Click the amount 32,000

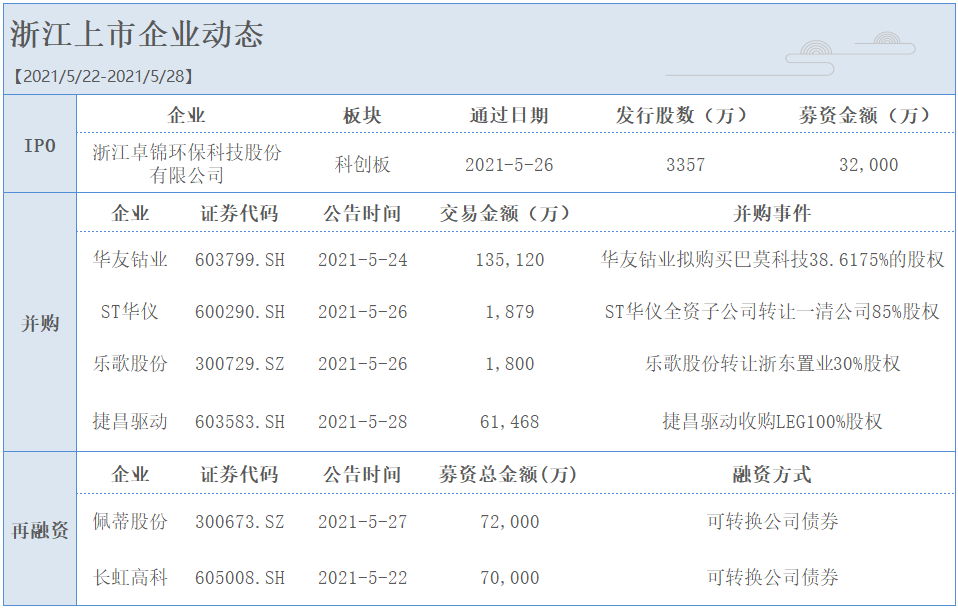(868, 165)
